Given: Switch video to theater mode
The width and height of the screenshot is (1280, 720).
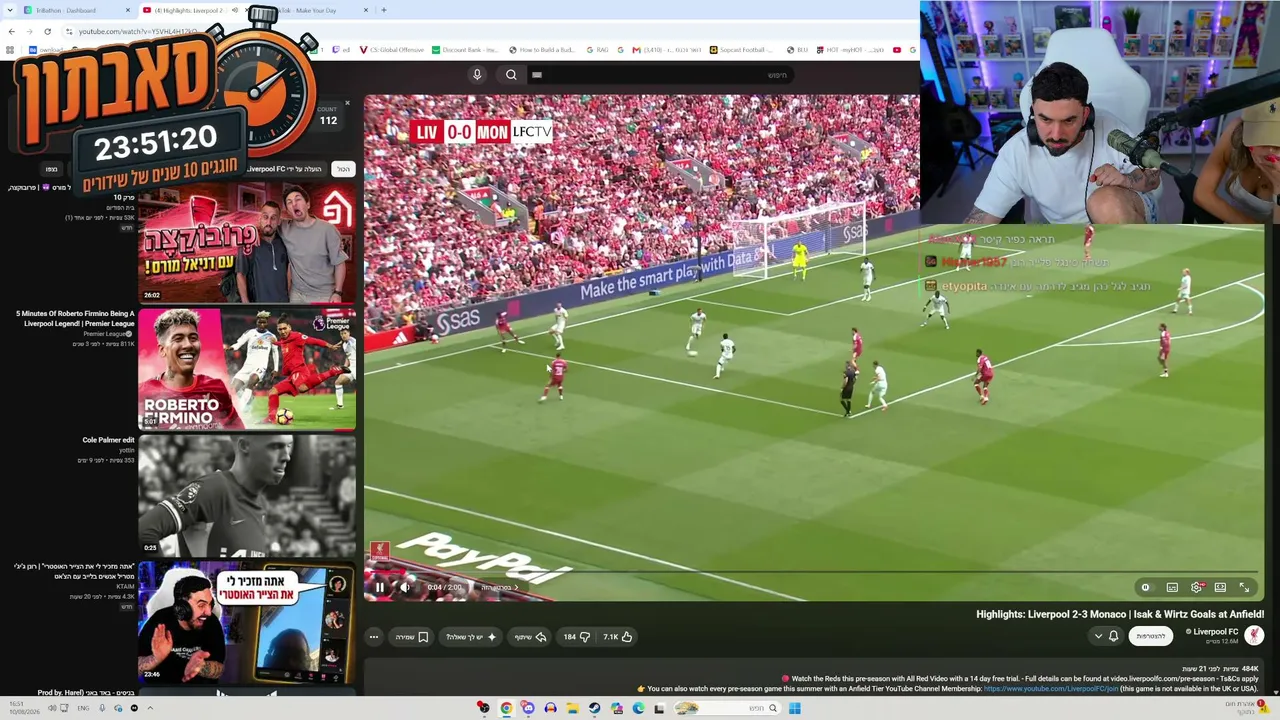Looking at the screenshot, I should point(1220,587).
